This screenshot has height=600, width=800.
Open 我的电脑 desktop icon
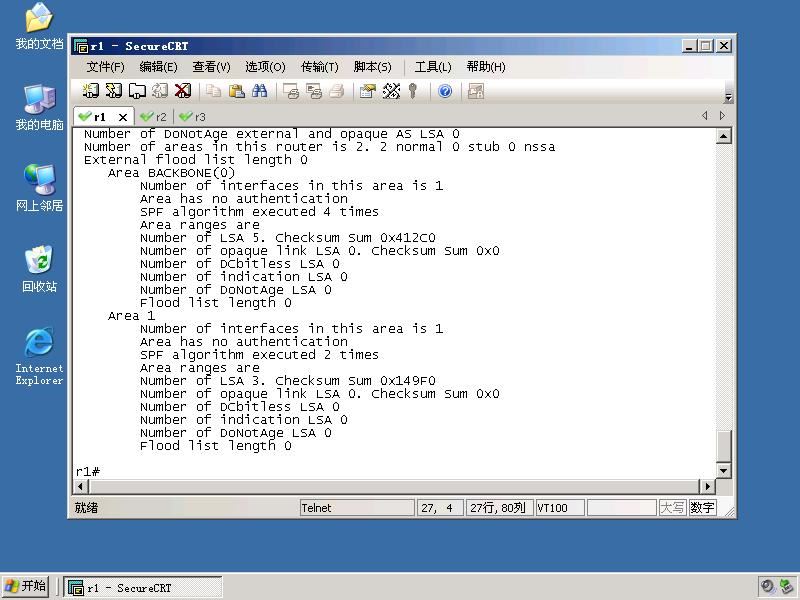[x=39, y=108]
